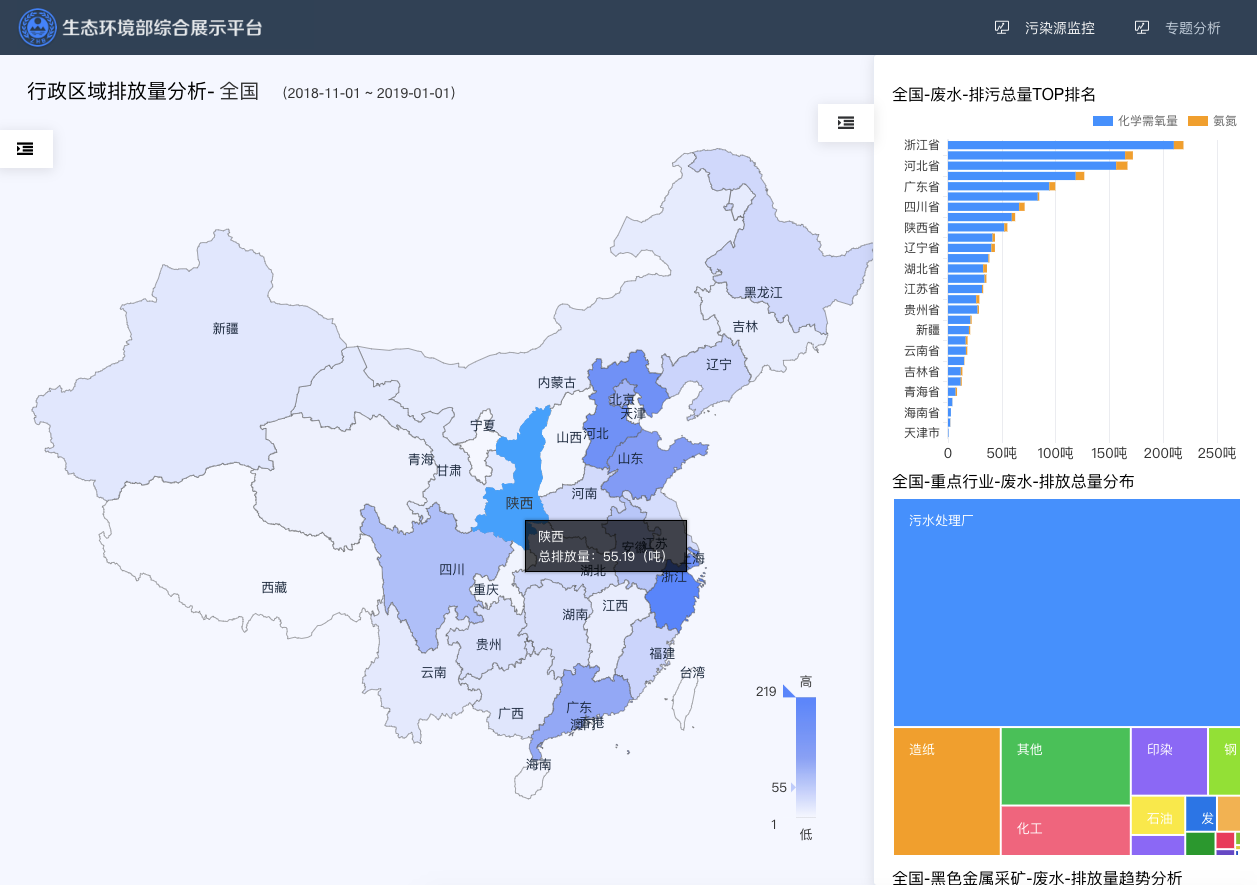Click the 四川省 bar in ranking chart
This screenshot has width=1257, height=885.
pyautogui.click(x=986, y=207)
